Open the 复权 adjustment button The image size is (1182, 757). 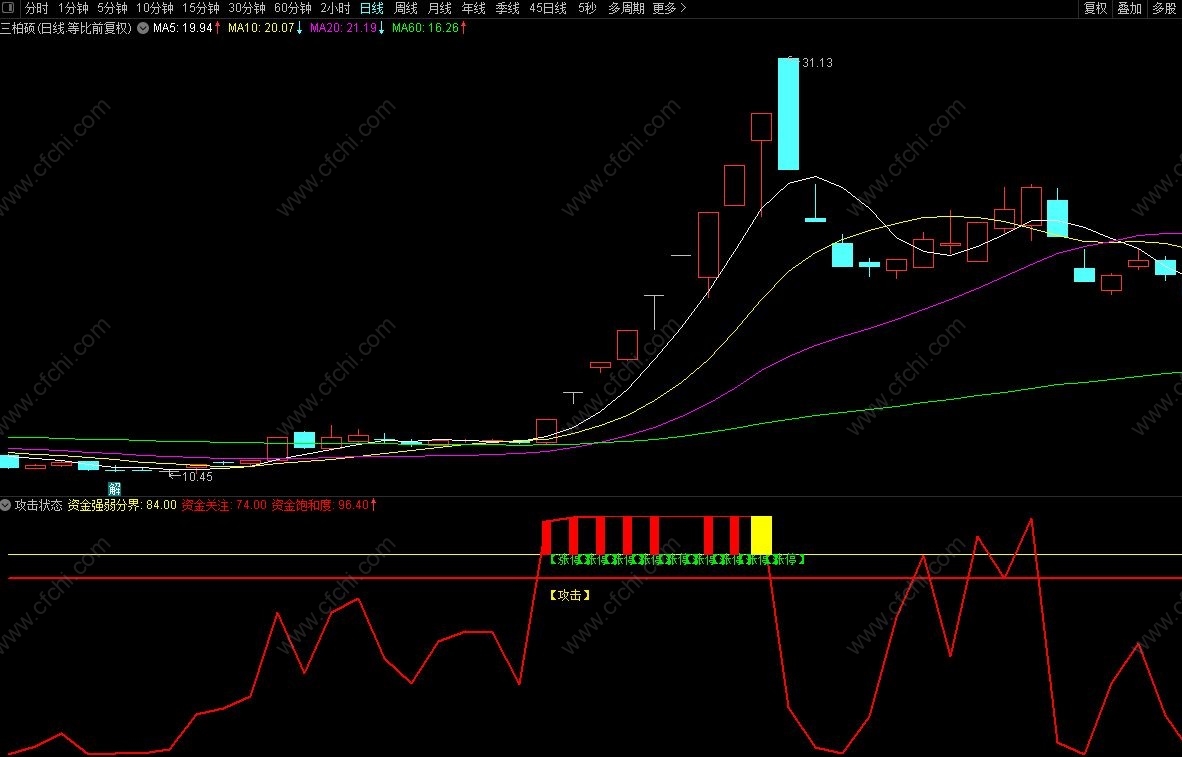pyautogui.click(x=1095, y=8)
